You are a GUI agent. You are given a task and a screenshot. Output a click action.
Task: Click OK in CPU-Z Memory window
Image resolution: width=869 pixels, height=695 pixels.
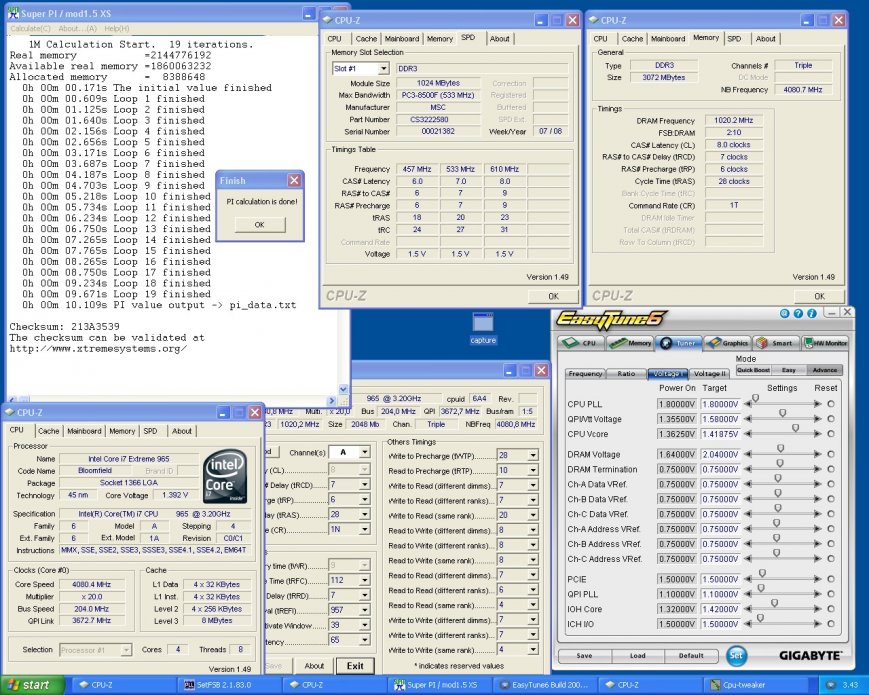coord(820,296)
